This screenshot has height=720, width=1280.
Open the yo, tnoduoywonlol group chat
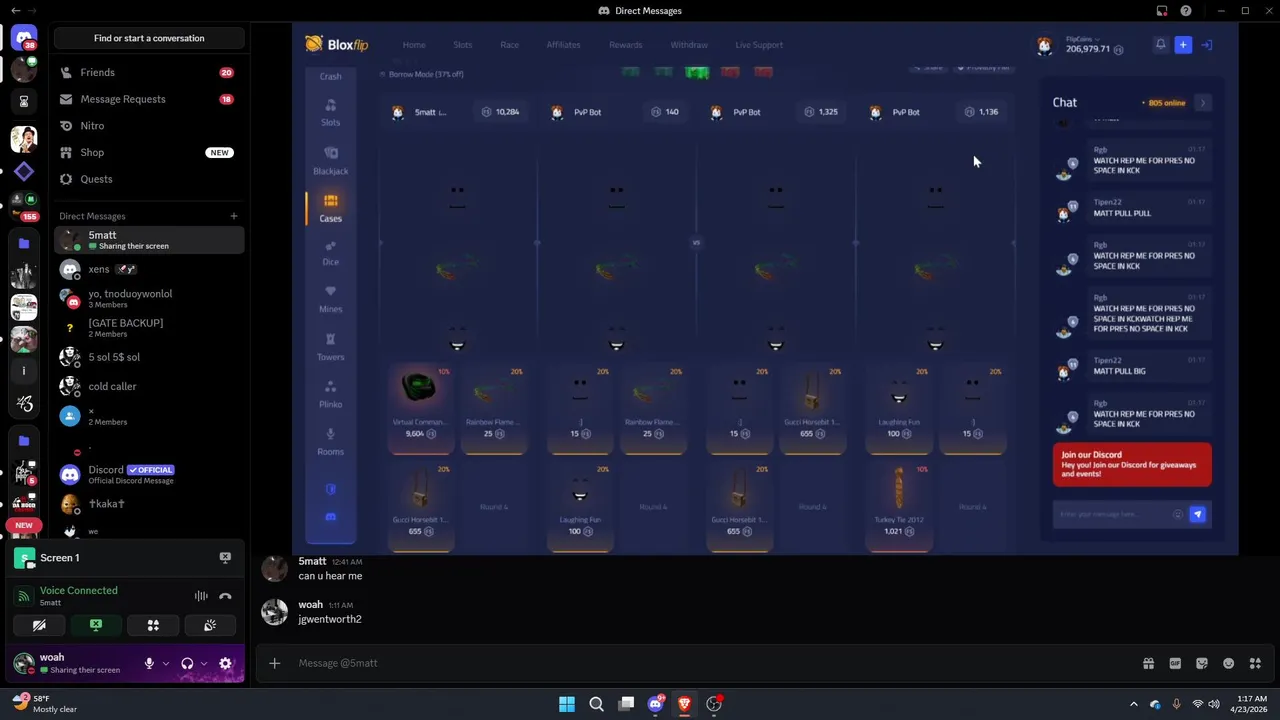(149, 298)
